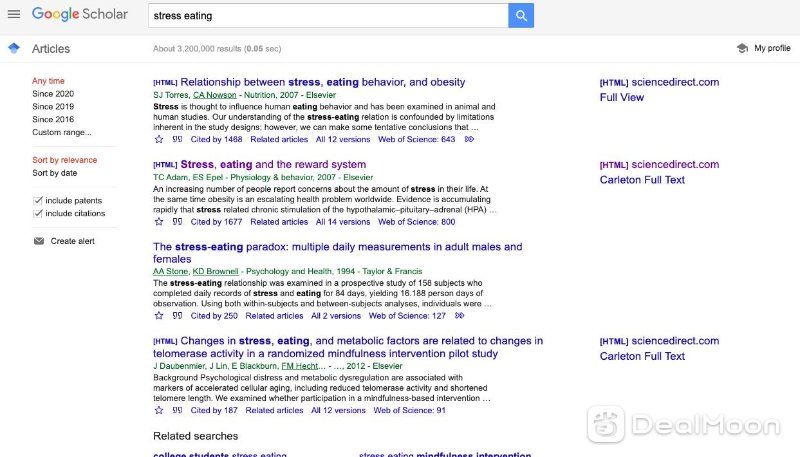Open All 14 versions link
Viewport: 800px width, 457px height.
click(x=343, y=222)
